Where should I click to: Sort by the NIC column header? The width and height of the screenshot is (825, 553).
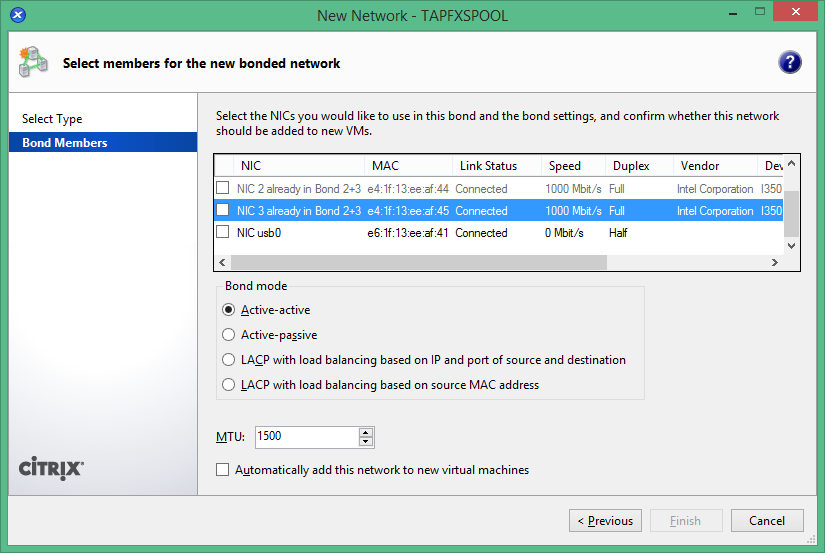click(x=299, y=166)
